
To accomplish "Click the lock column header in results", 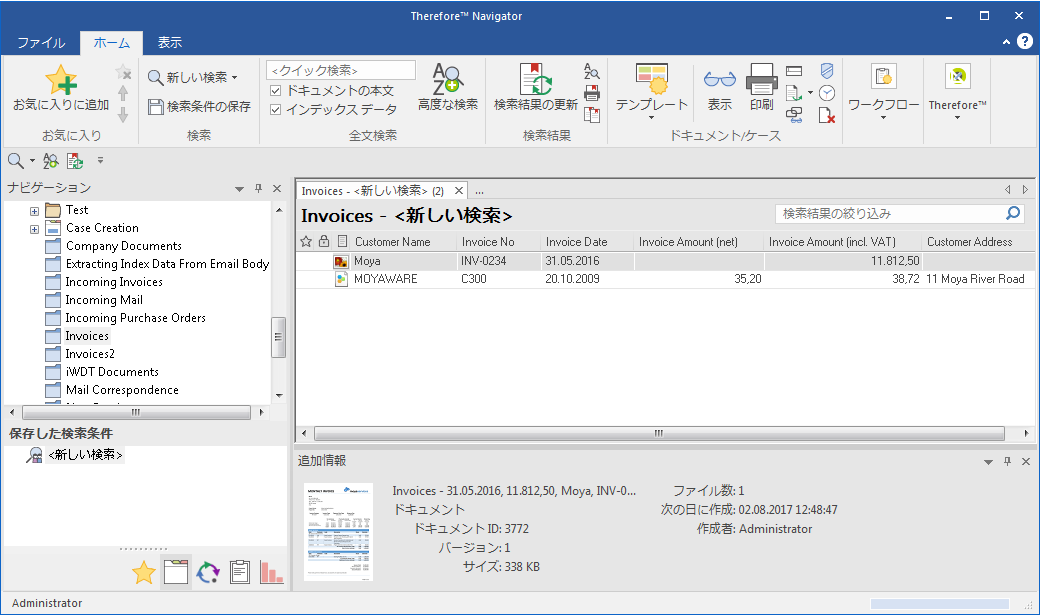I will pyautogui.click(x=324, y=241).
